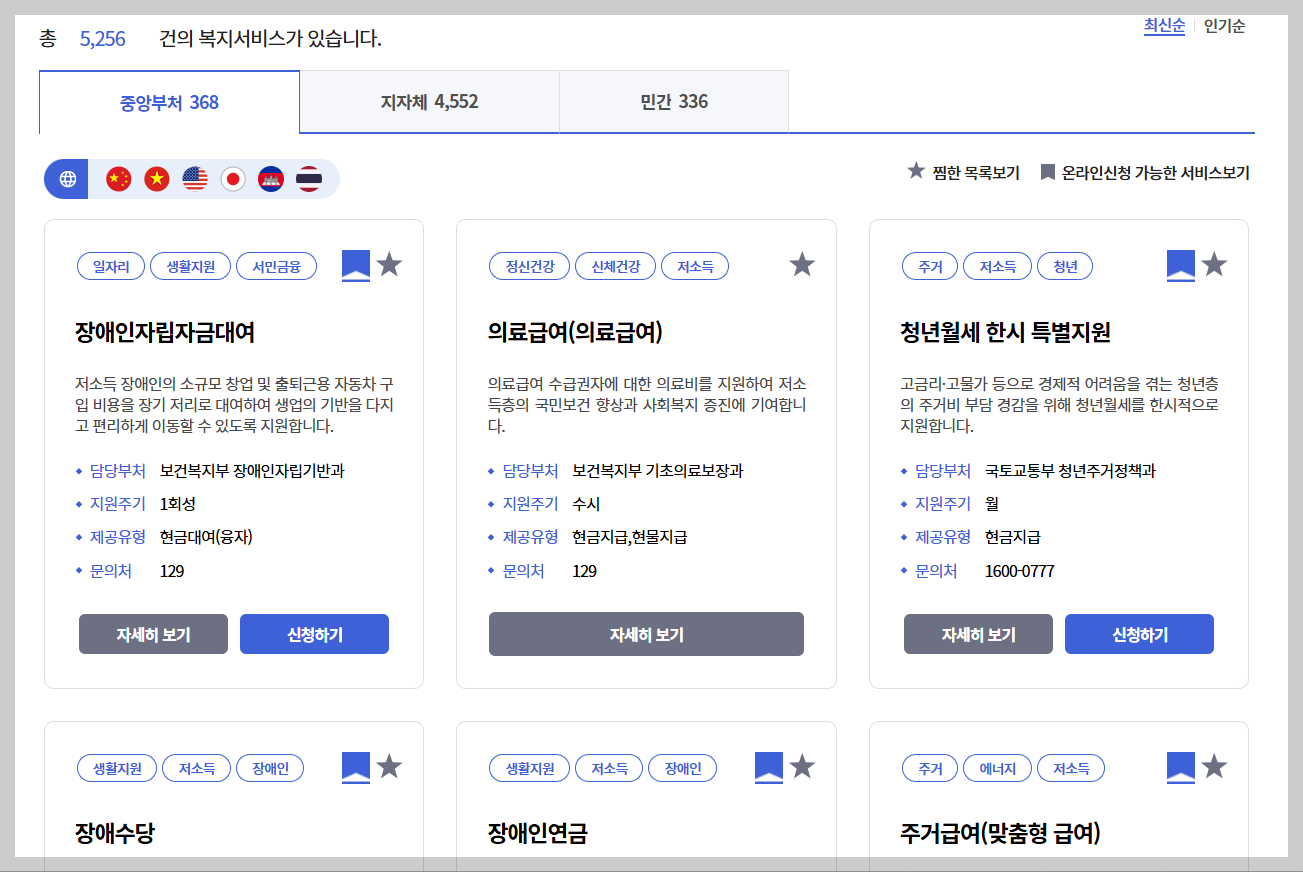This screenshot has width=1303, height=872.
Task: Favorite 장애수당 with the star icon
Action: 389,767
